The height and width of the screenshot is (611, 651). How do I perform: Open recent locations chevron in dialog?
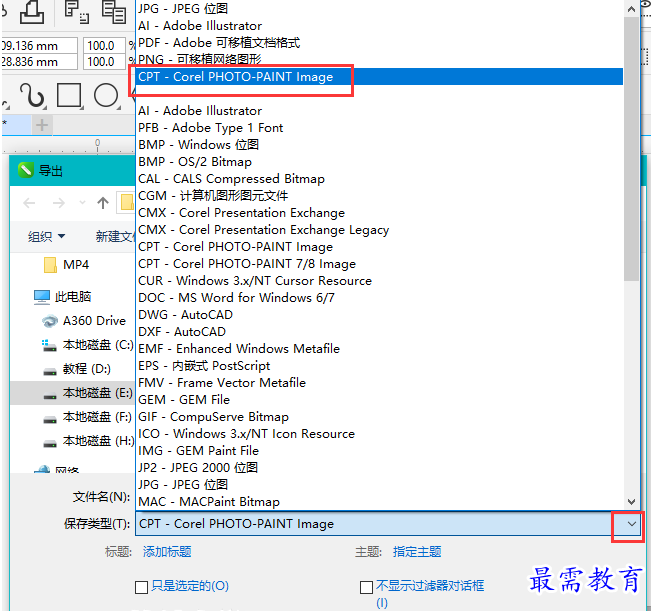tap(82, 203)
